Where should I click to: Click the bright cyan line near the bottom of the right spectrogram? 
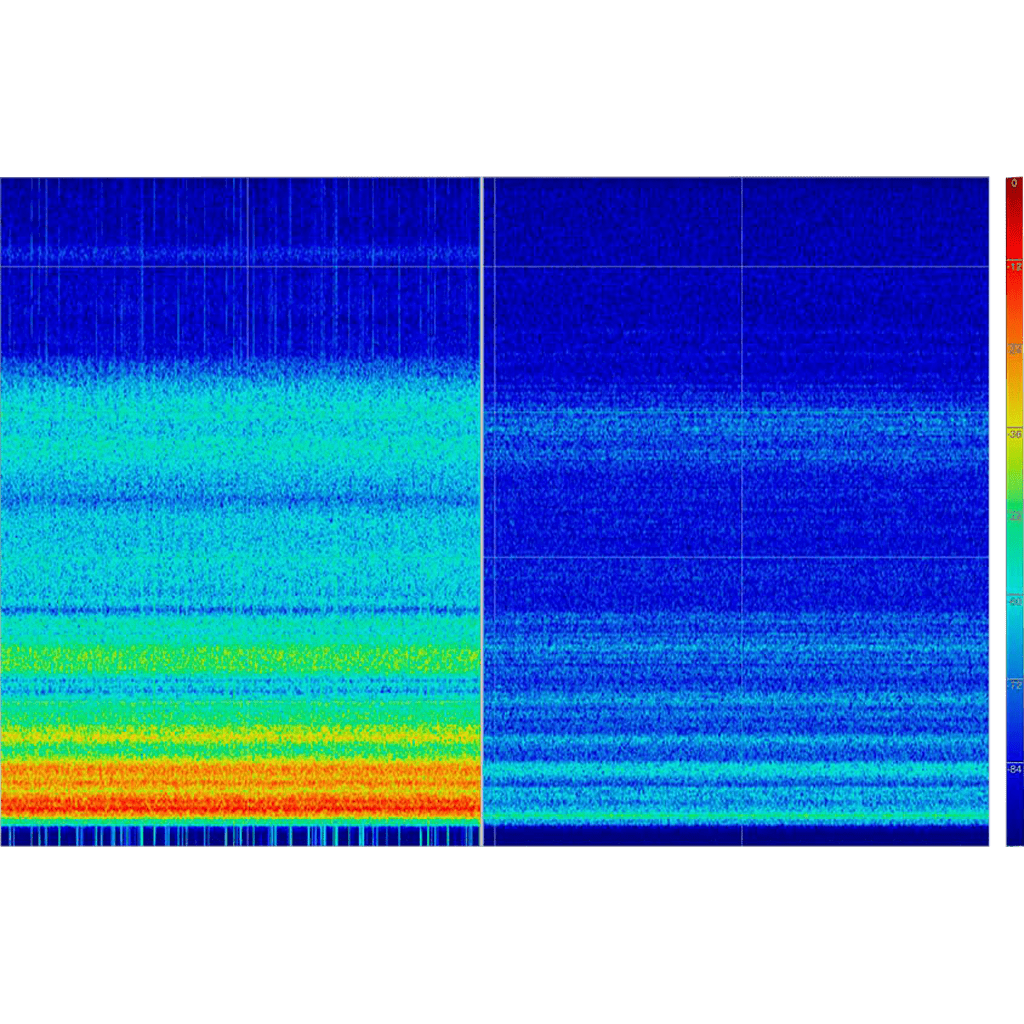(x=742, y=816)
